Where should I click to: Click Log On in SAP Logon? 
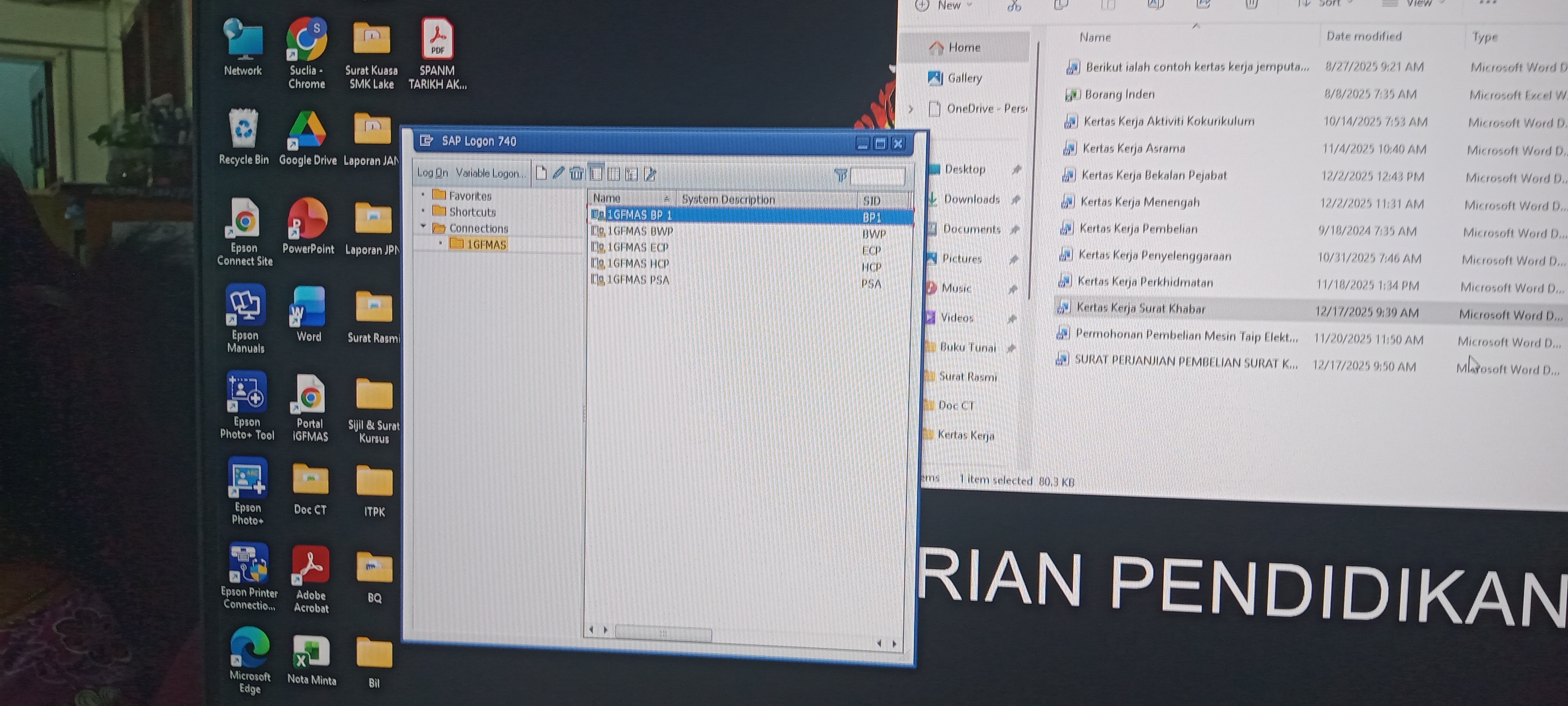432,173
